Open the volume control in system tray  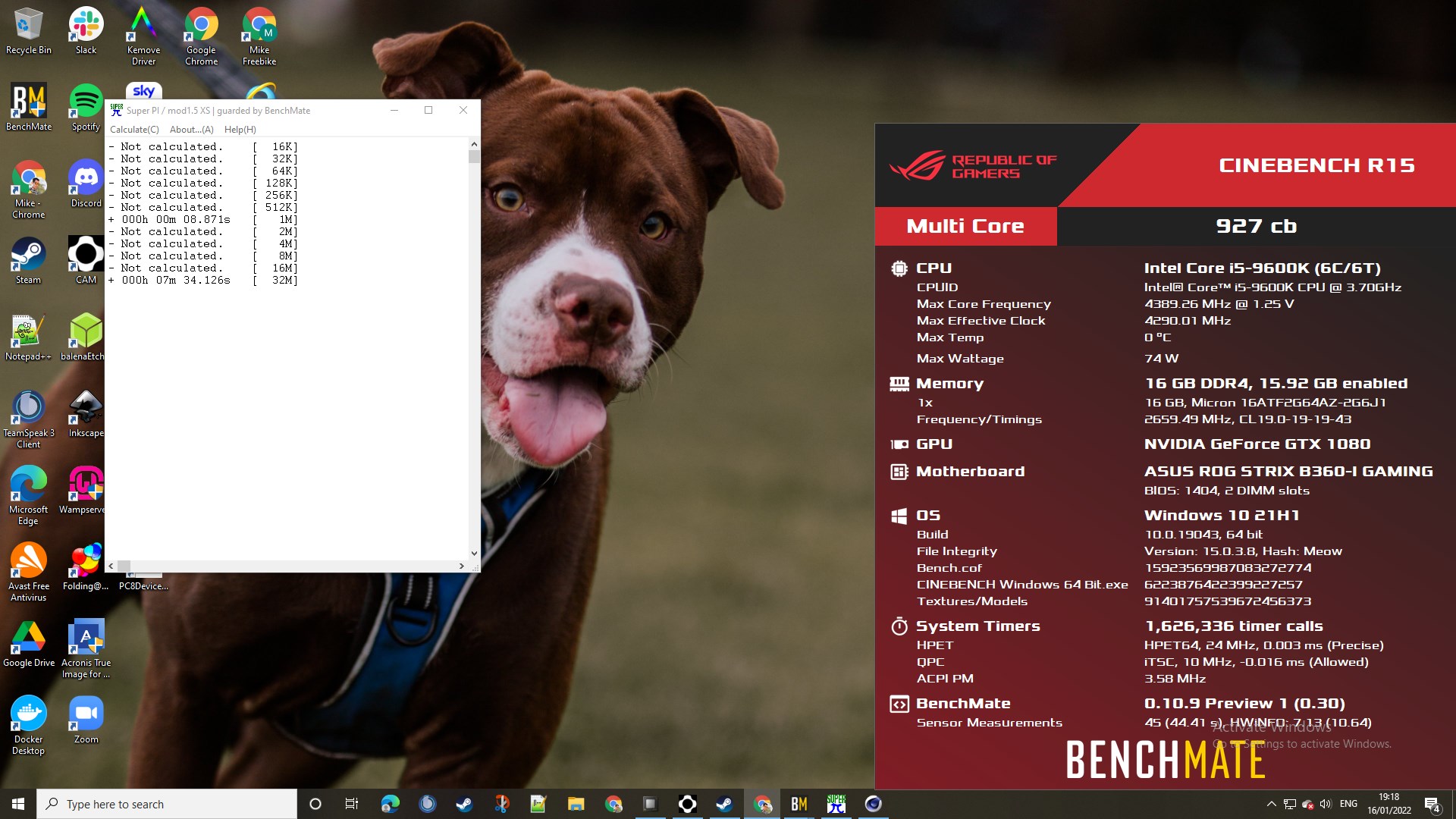coord(1325,804)
